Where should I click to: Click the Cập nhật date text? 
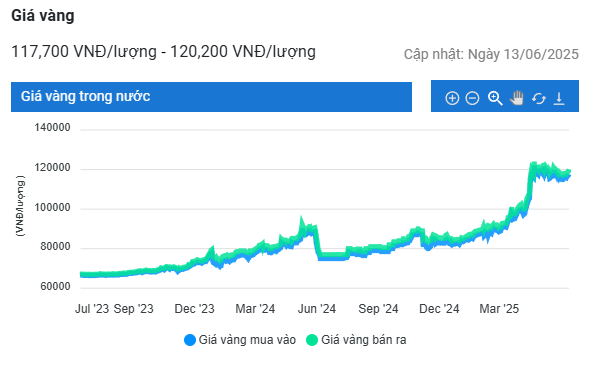pyautogui.click(x=491, y=54)
